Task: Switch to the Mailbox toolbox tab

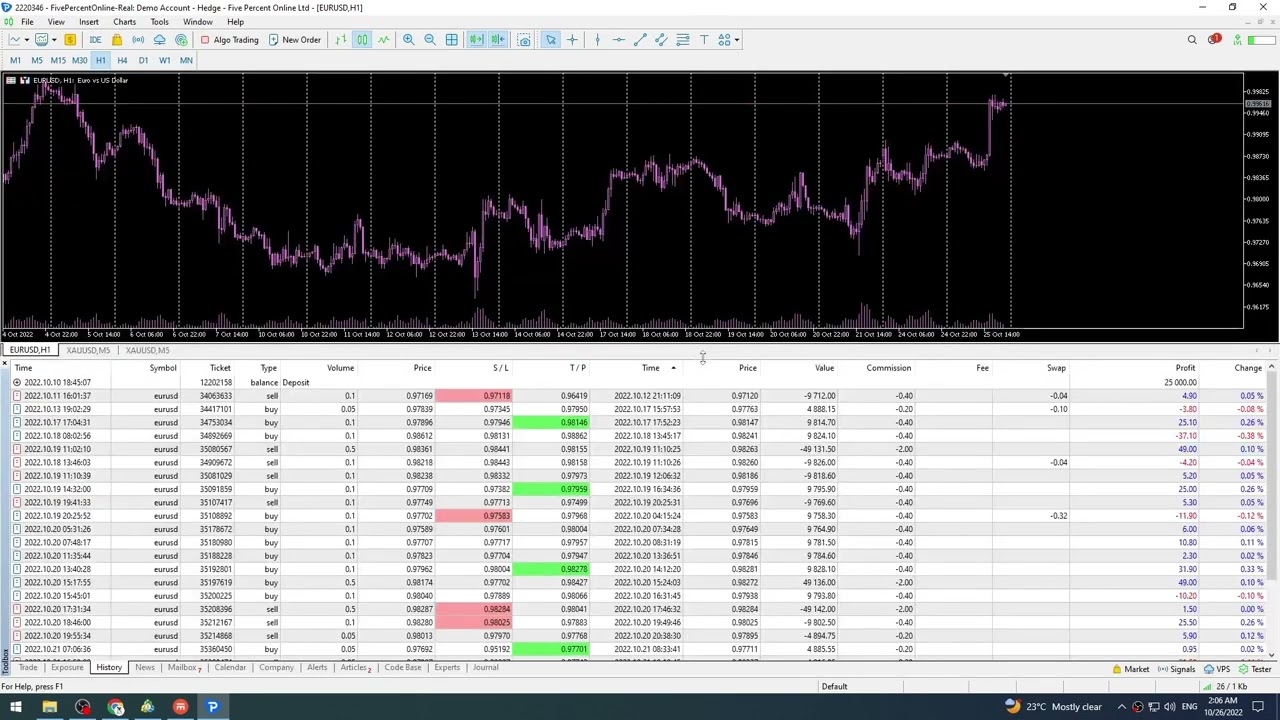Action: click(183, 668)
